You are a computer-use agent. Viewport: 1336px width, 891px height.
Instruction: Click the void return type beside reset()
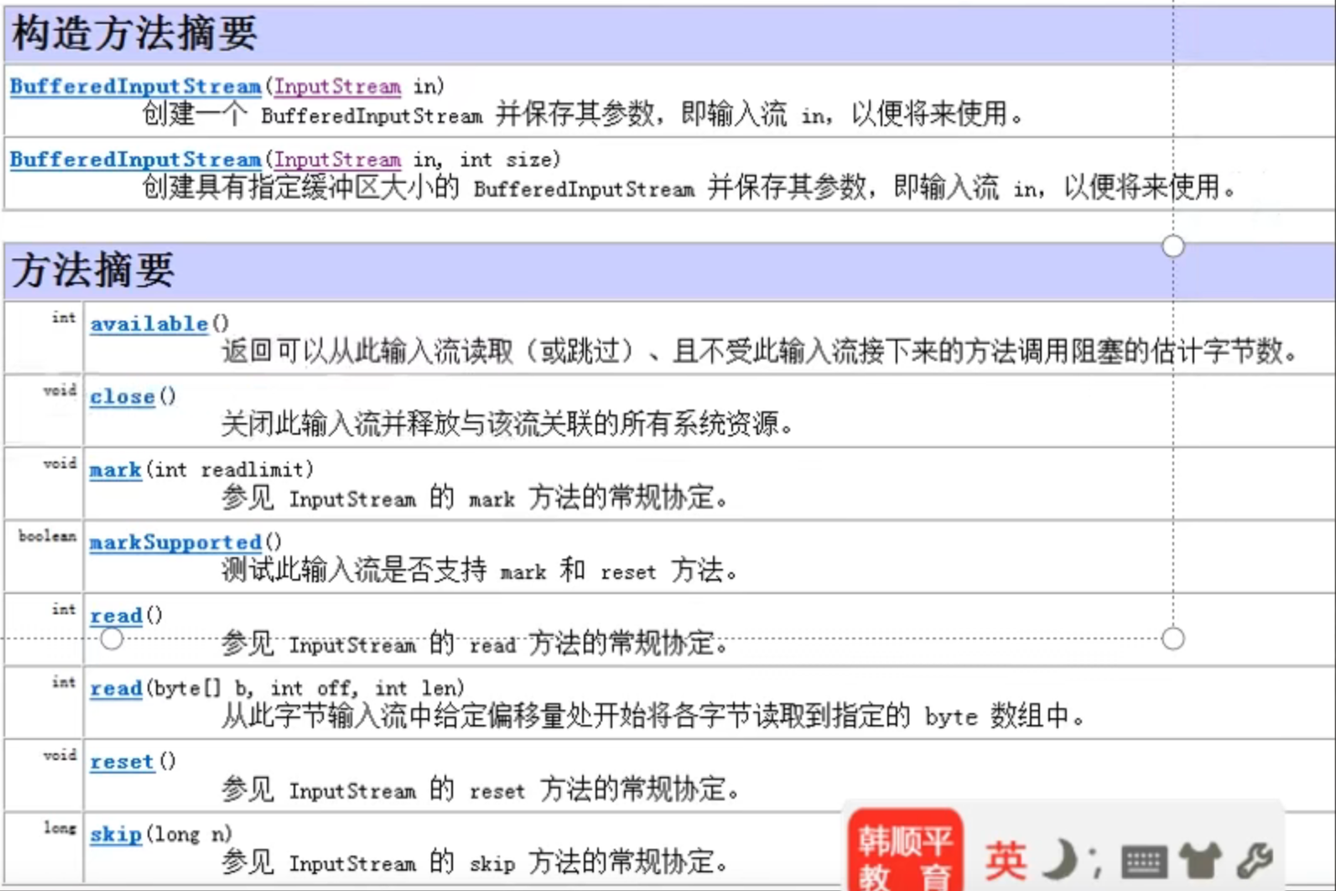click(x=60, y=756)
